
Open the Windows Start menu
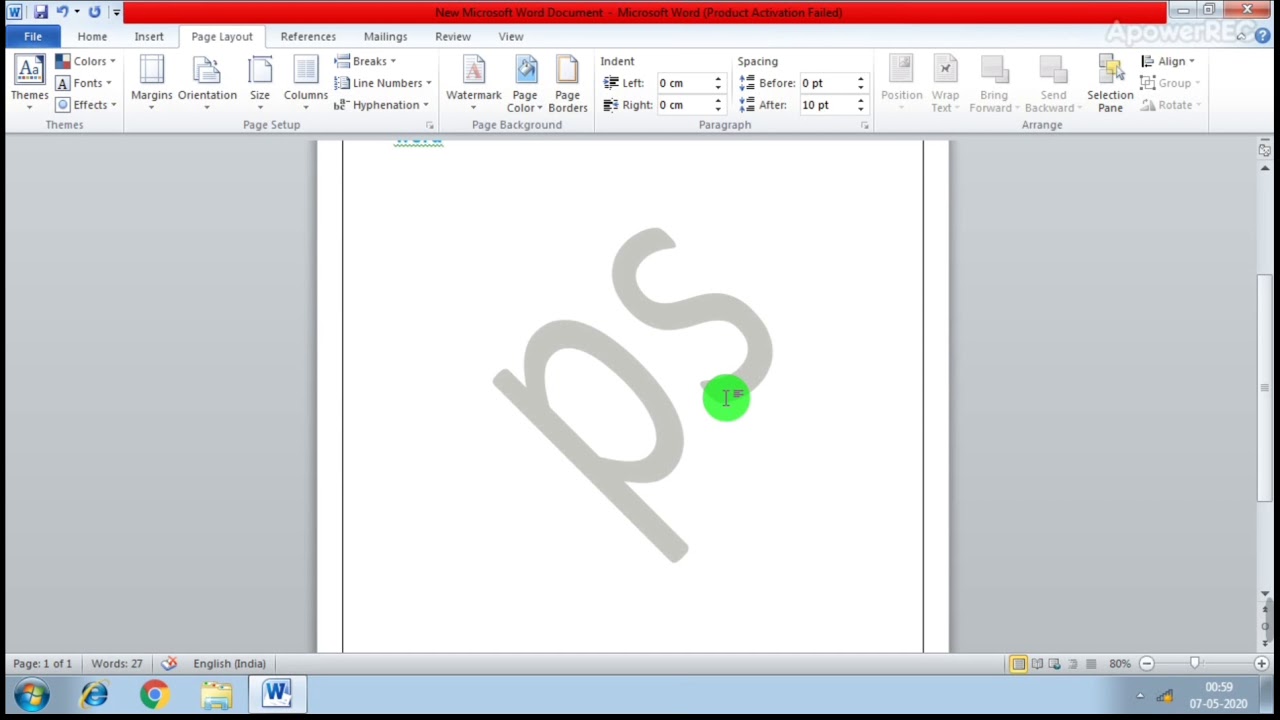32,695
